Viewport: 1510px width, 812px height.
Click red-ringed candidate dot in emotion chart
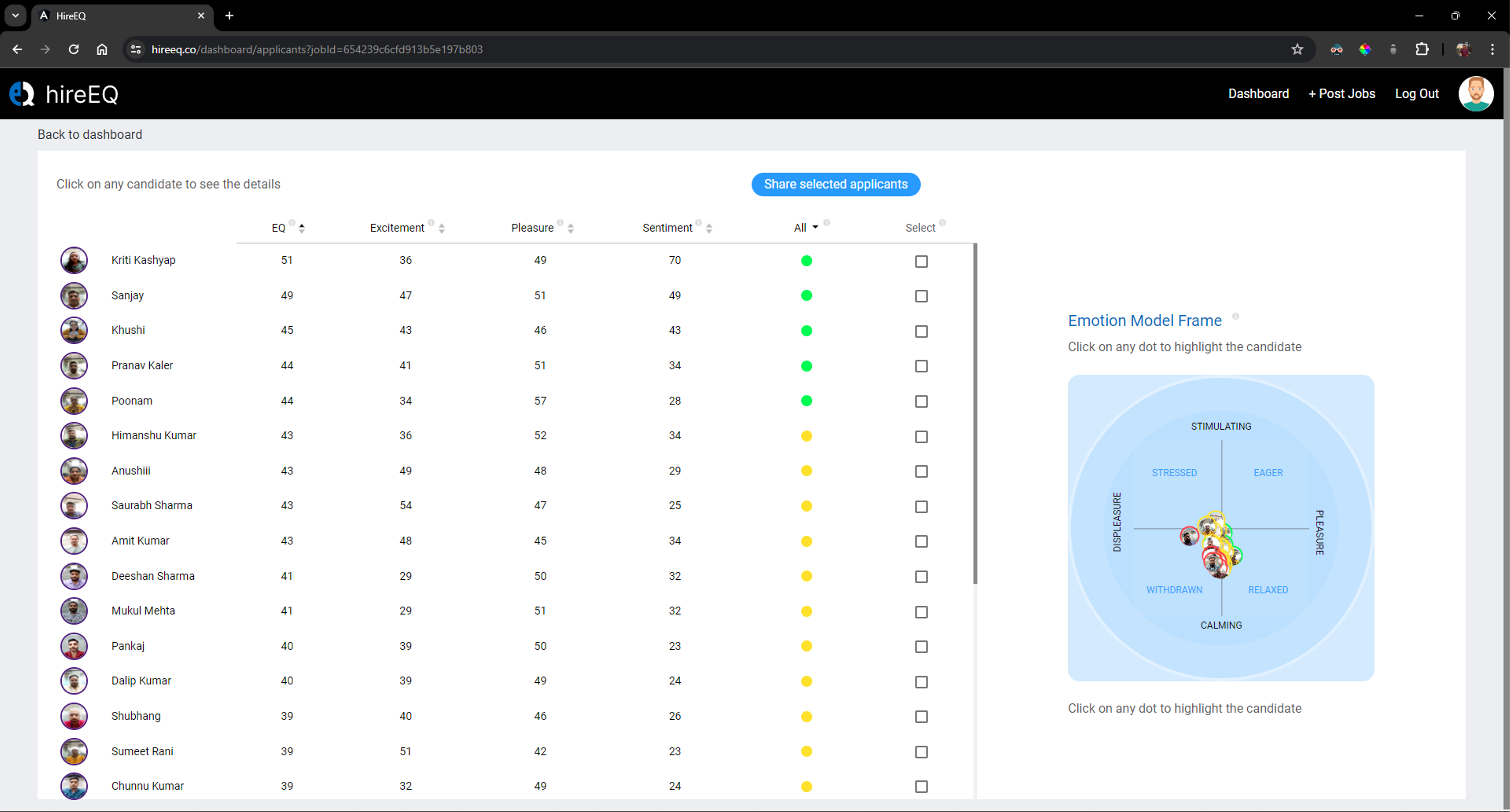[x=1189, y=535]
